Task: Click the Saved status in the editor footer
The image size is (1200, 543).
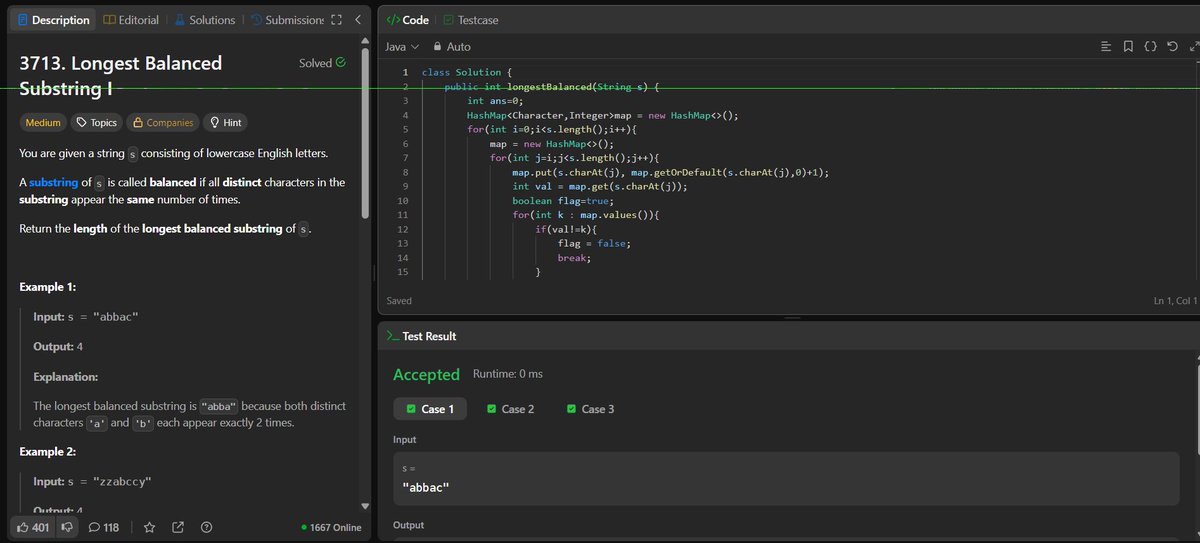Action: tap(399, 300)
